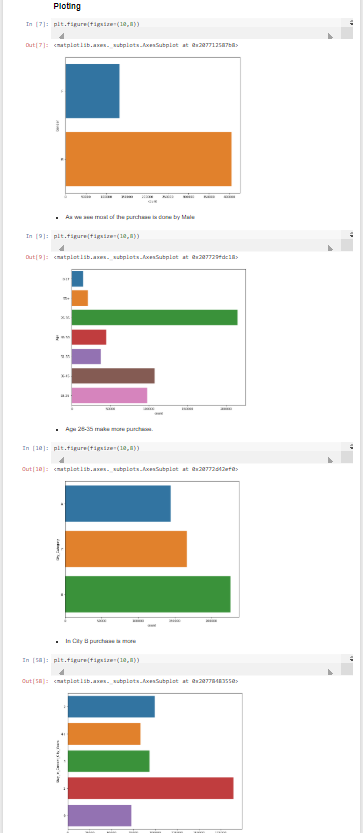363x833 pixels.
Task: Click into code cell In [9] plt.figure line
Action: click(x=97, y=236)
